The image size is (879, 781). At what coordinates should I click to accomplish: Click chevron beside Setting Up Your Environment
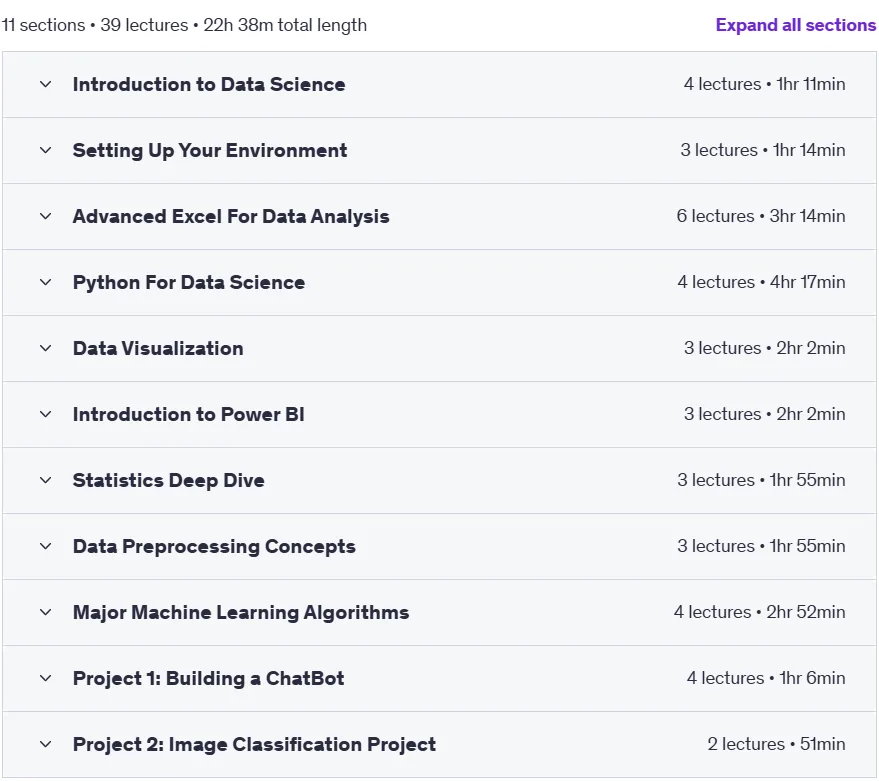[x=46, y=150]
